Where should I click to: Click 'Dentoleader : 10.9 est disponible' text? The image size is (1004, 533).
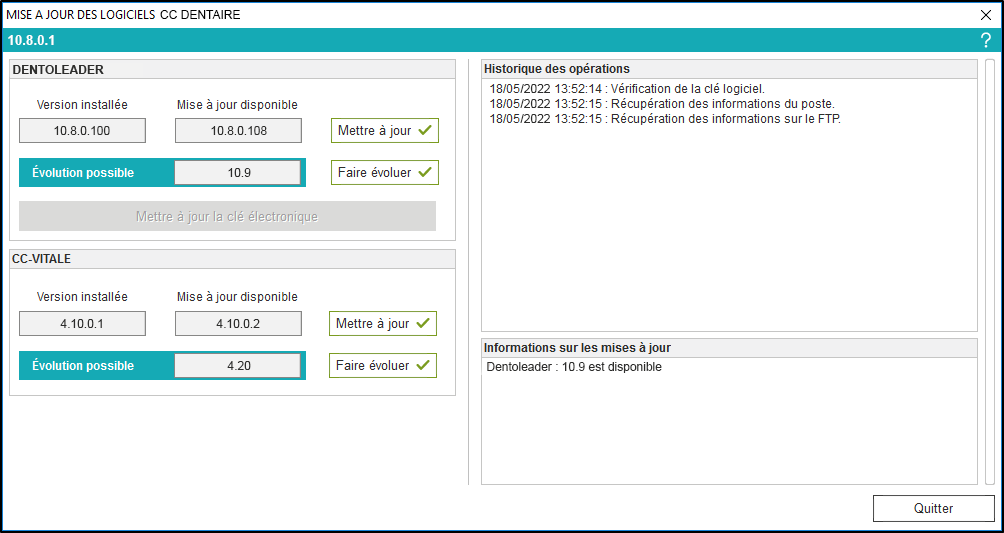tap(574, 368)
